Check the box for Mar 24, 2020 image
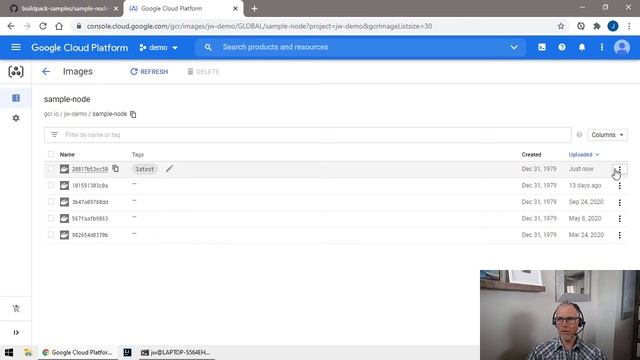This screenshot has height=360, width=640. coord(51,235)
